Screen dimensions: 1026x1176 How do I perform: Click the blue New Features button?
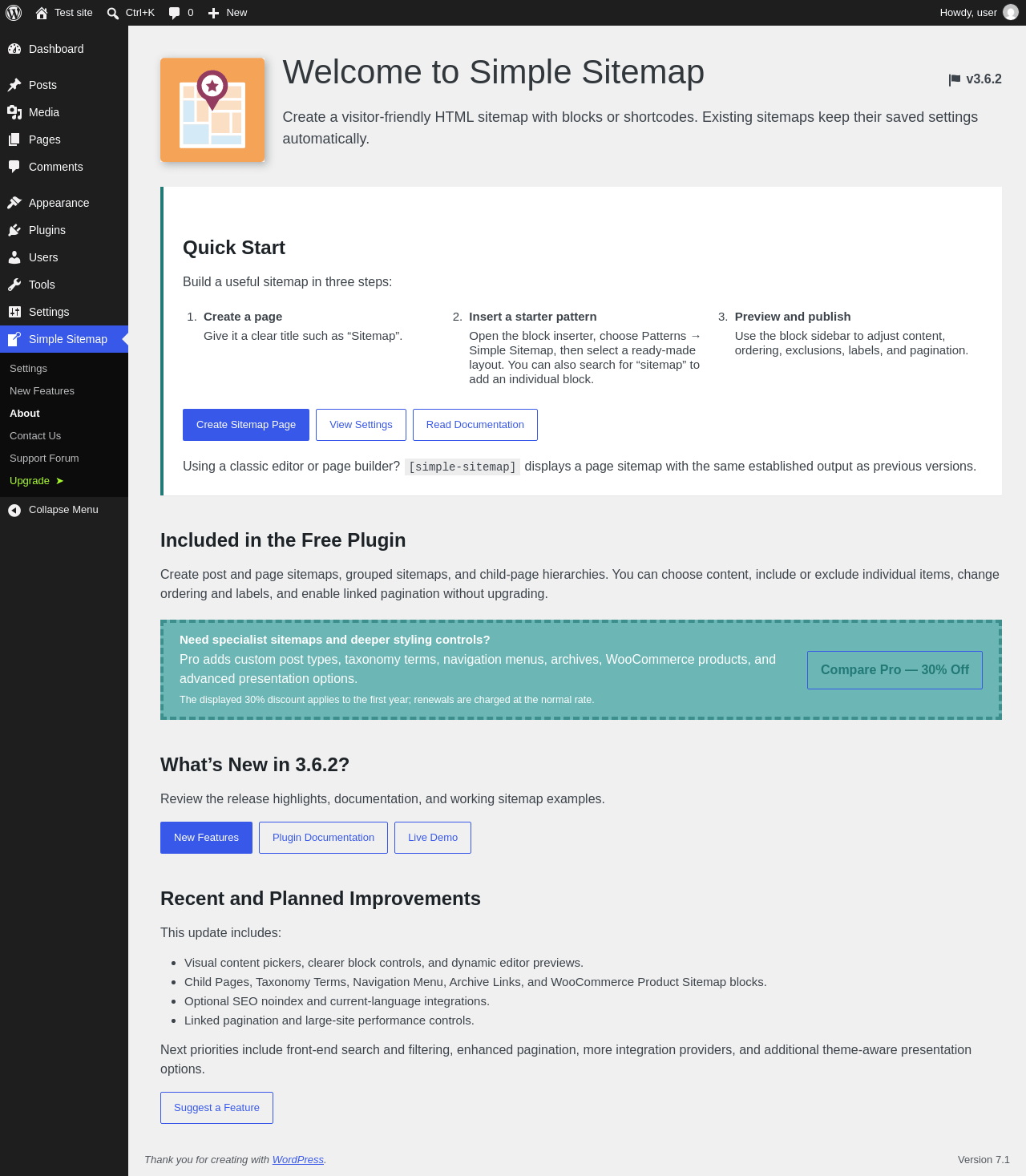coord(206,838)
